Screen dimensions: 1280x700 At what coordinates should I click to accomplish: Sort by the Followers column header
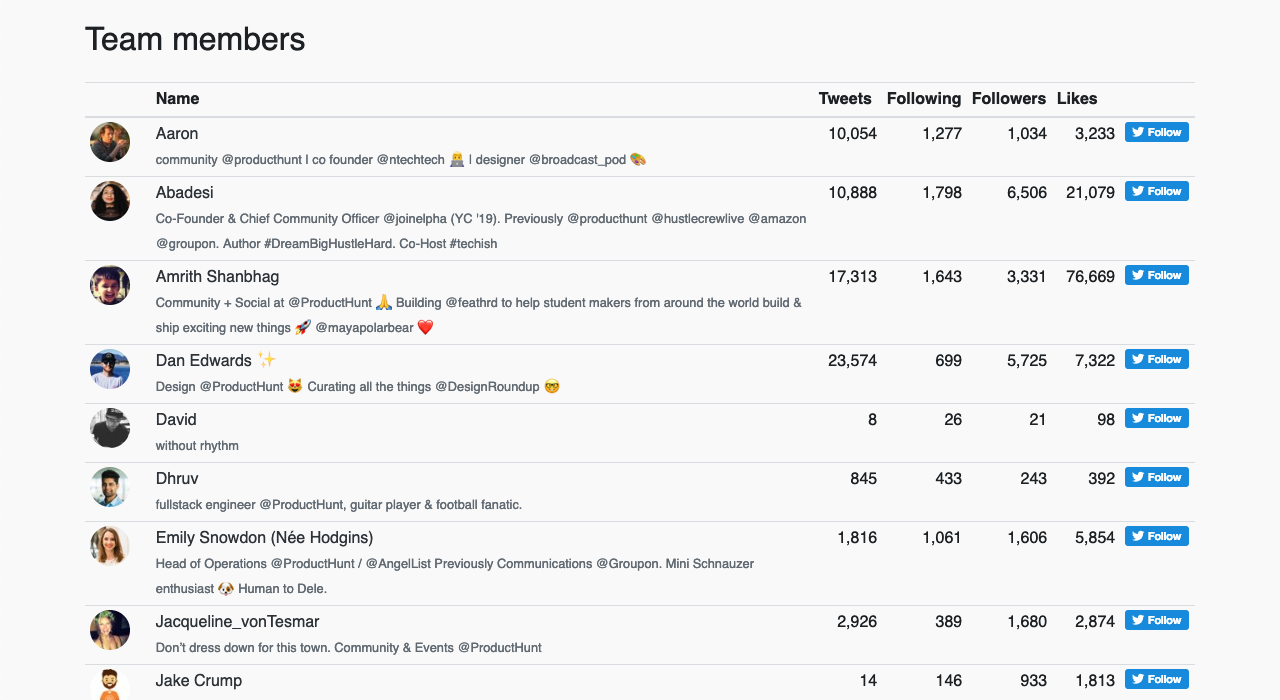(x=1008, y=98)
